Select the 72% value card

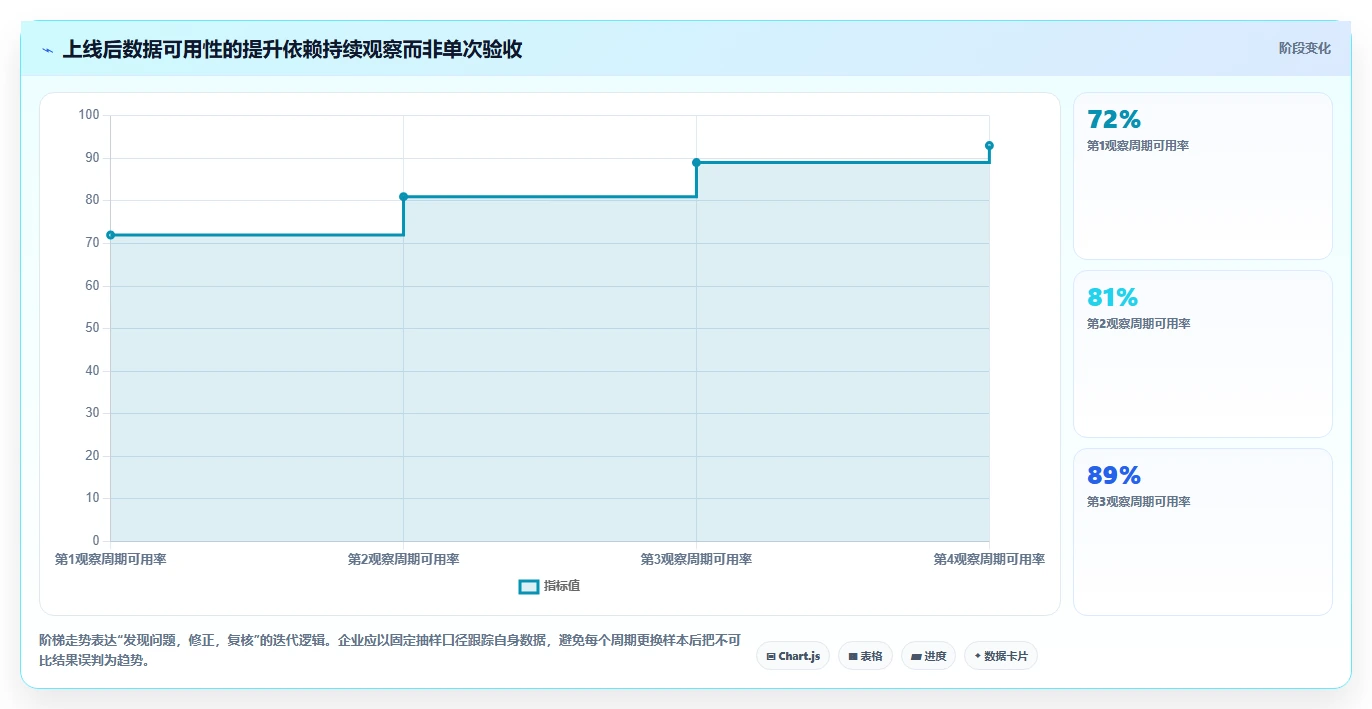click(1202, 176)
